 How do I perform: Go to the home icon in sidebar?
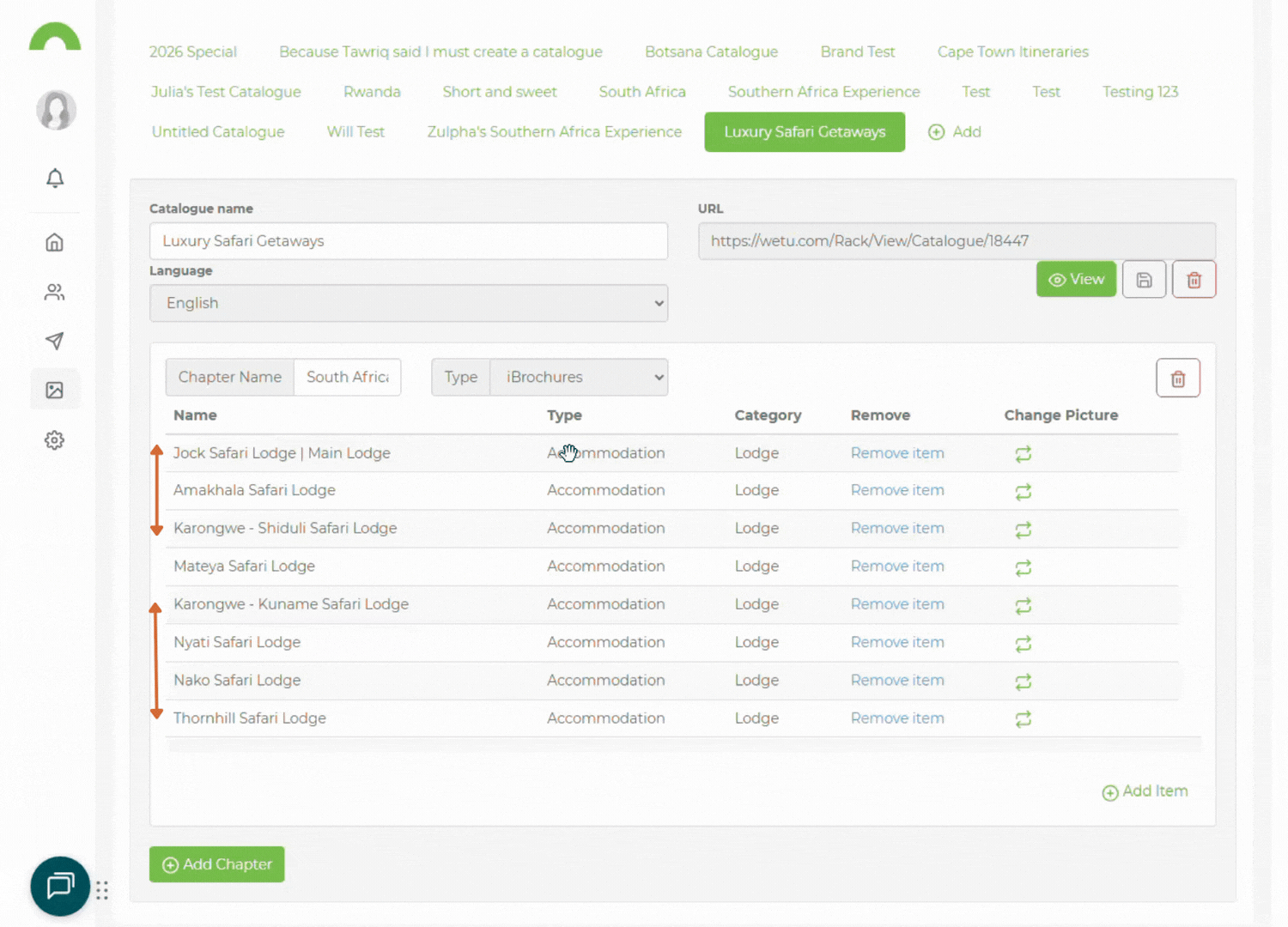pyautogui.click(x=55, y=243)
